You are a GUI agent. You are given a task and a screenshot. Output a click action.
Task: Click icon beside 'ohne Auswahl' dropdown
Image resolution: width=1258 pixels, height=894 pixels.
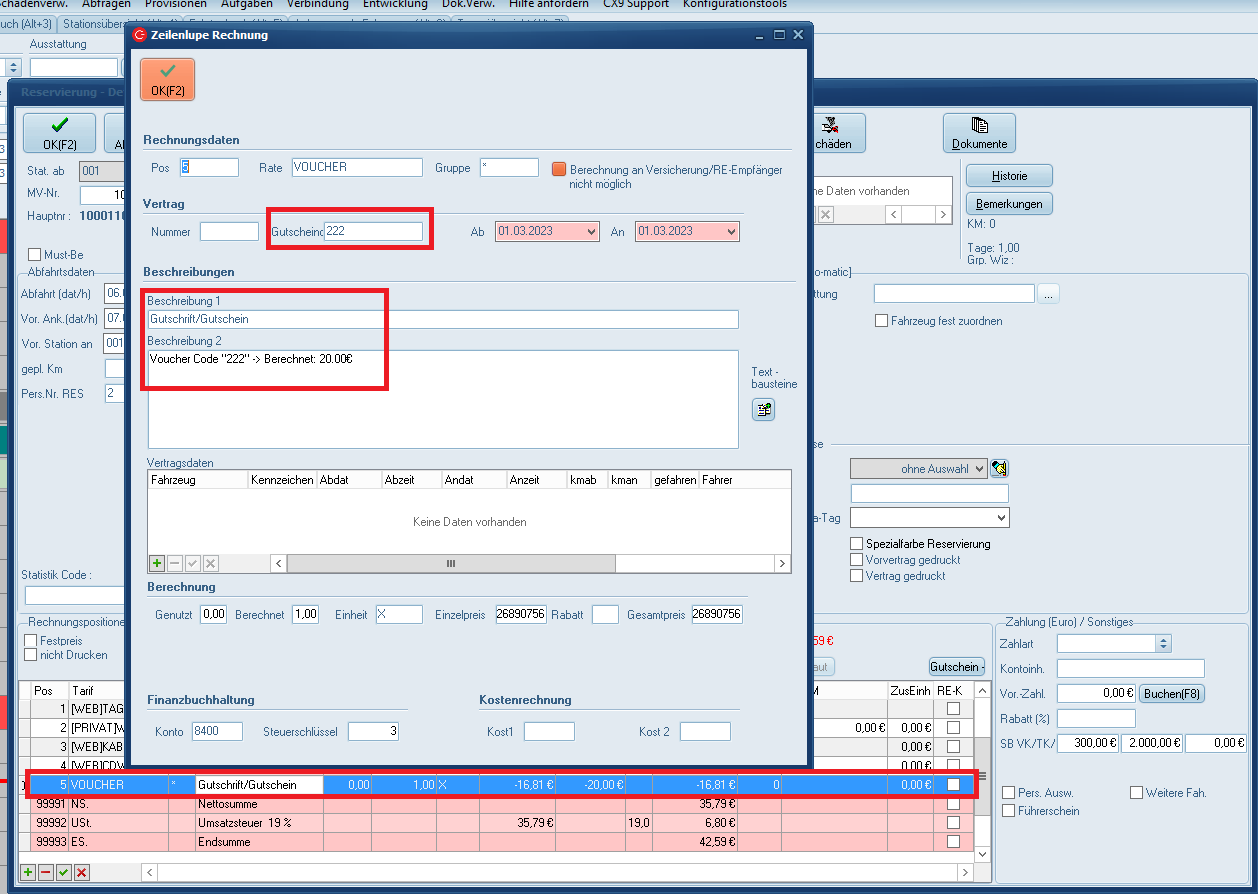pyautogui.click(x=999, y=468)
